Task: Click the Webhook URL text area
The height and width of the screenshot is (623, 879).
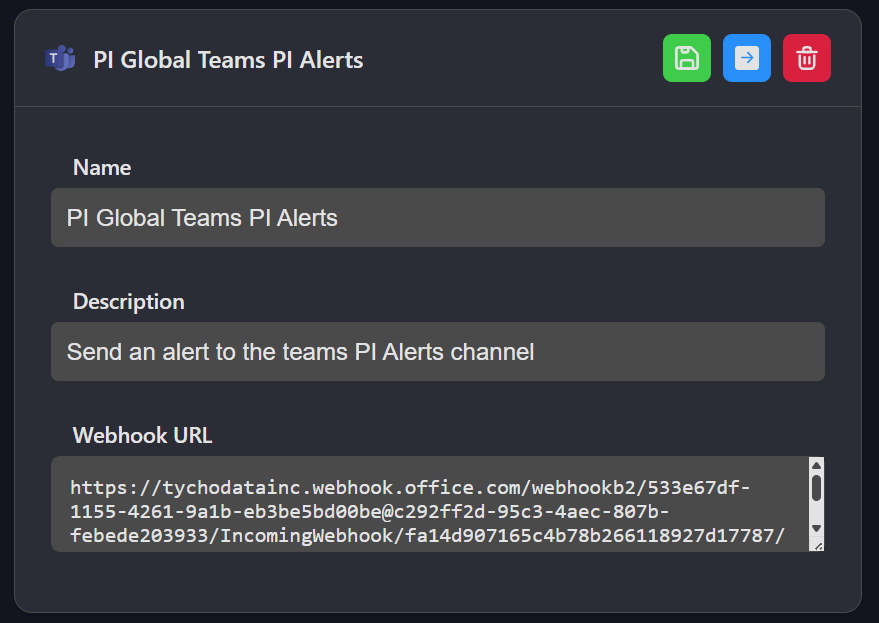Action: coord(430,504)
